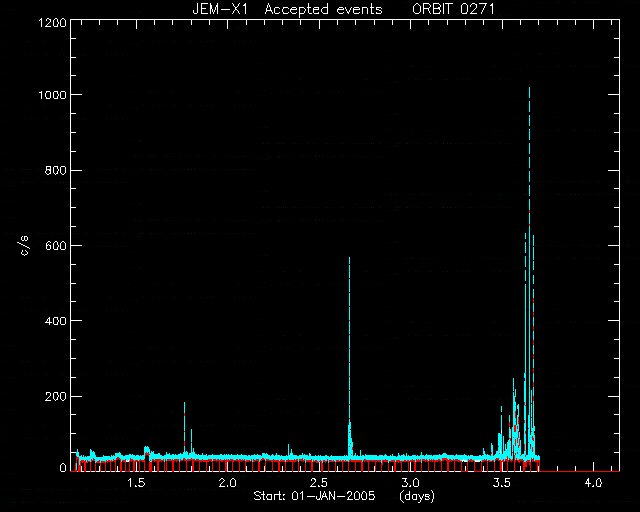Screen dimensions: 640x512
Task: Click the Start: 01-JAN-2005 label
Action: click(314, 496)
